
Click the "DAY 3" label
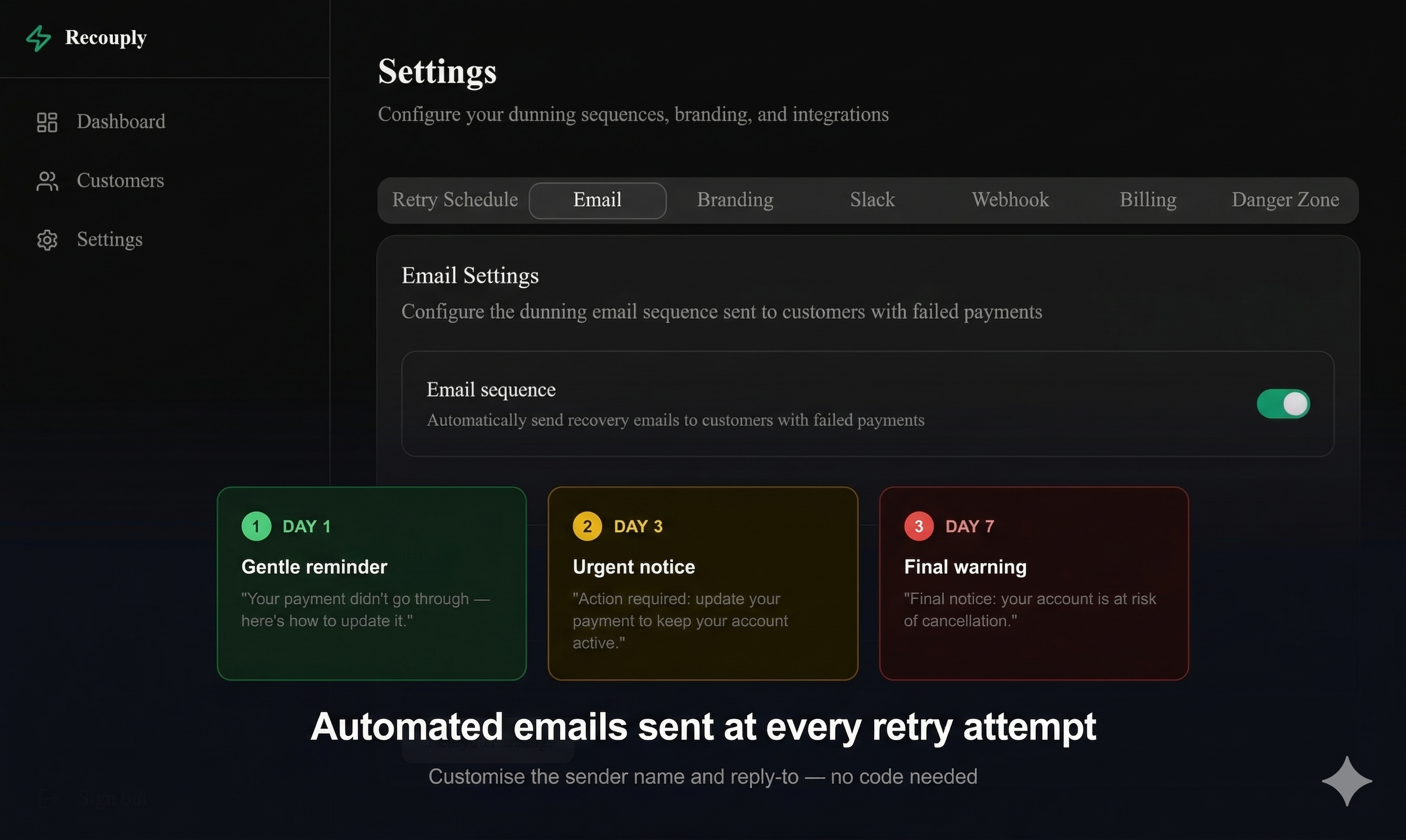tap(638, 527)
